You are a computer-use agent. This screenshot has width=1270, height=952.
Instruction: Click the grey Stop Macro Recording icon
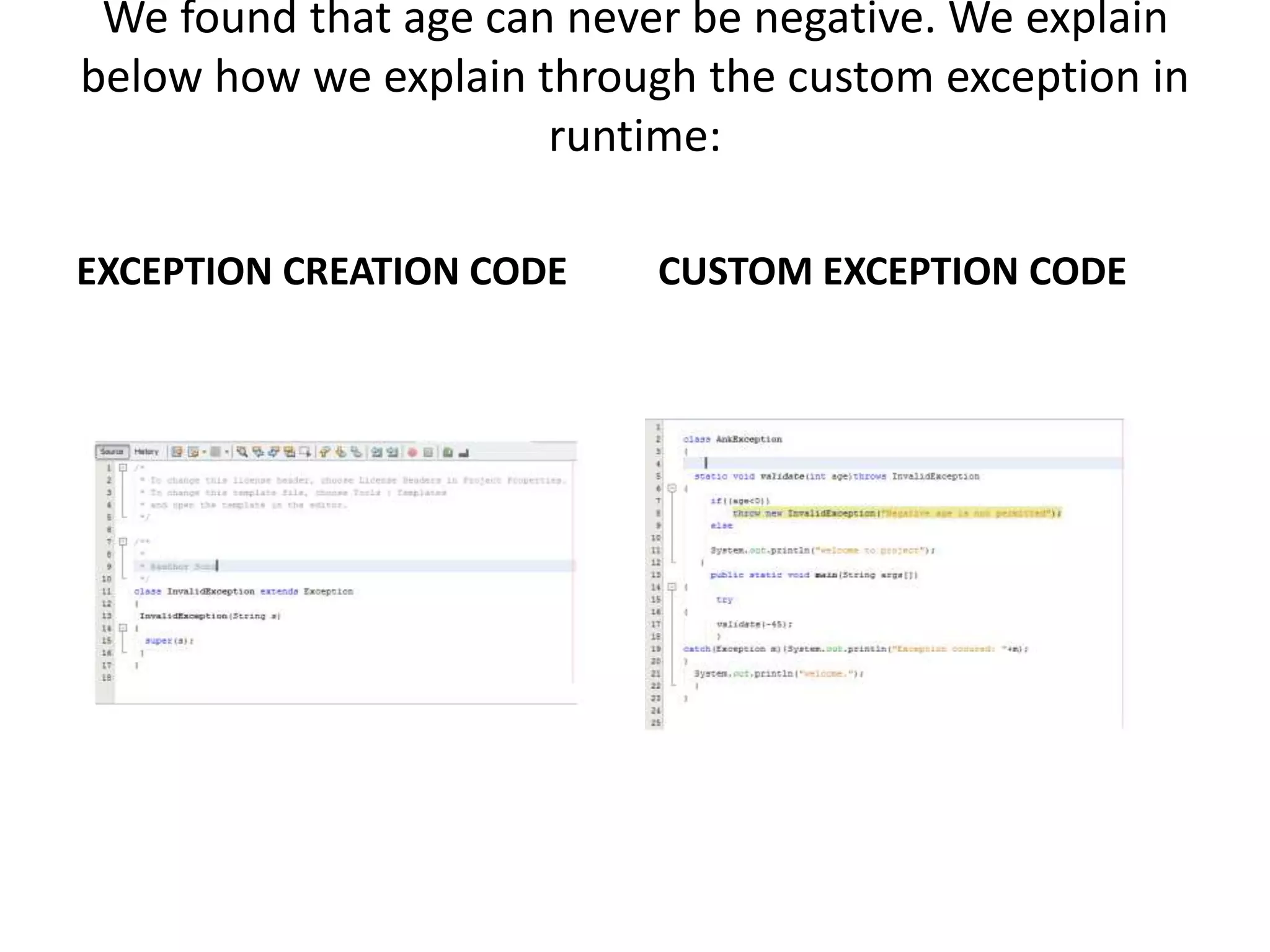click(x=428, y=452)
